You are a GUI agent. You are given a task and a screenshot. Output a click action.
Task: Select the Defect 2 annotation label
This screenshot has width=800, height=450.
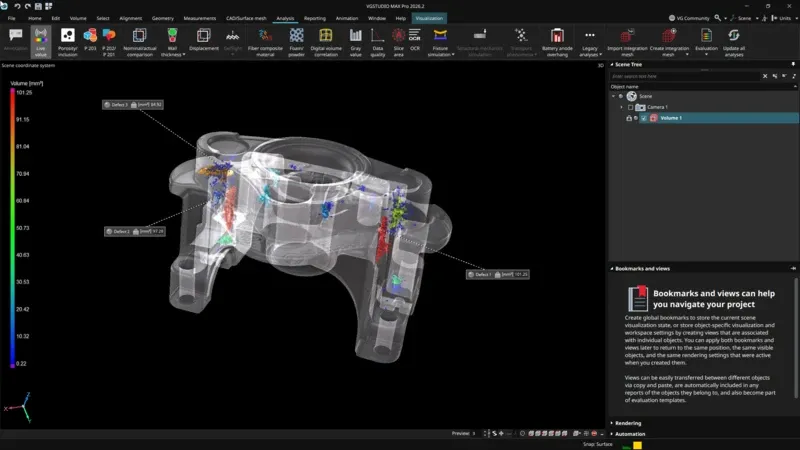click(x=135, y=231)
